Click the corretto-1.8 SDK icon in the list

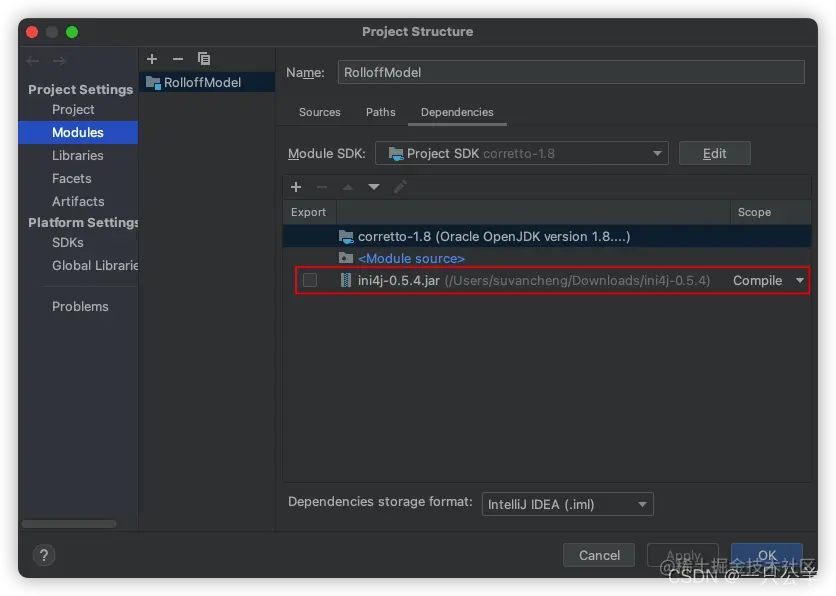pos(346,236)
